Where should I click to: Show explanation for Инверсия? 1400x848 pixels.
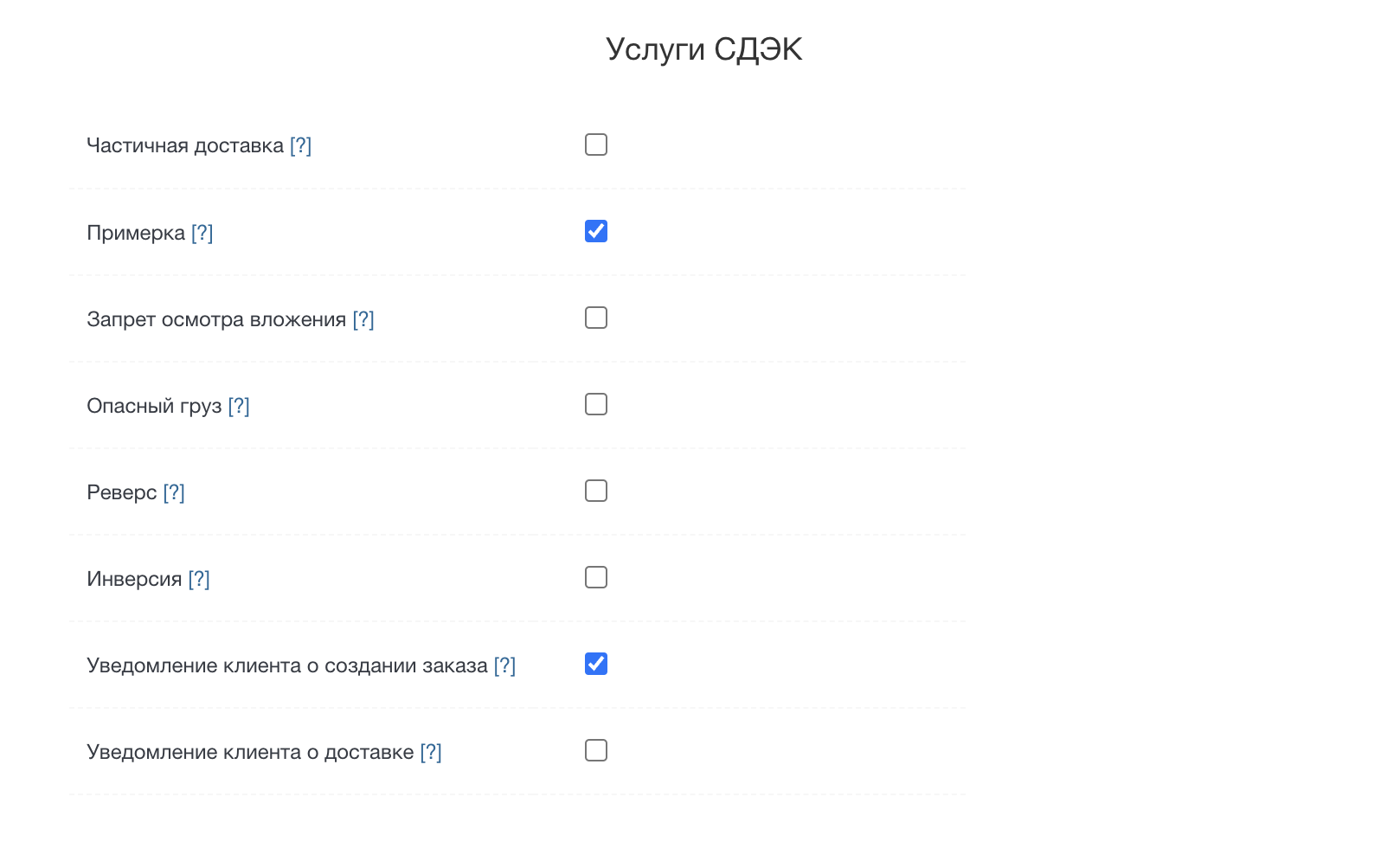pyautogui.click(x=199, y=578)
